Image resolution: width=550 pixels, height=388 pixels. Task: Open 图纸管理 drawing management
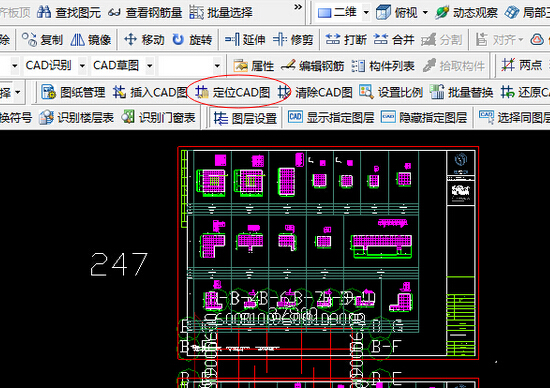73,92
